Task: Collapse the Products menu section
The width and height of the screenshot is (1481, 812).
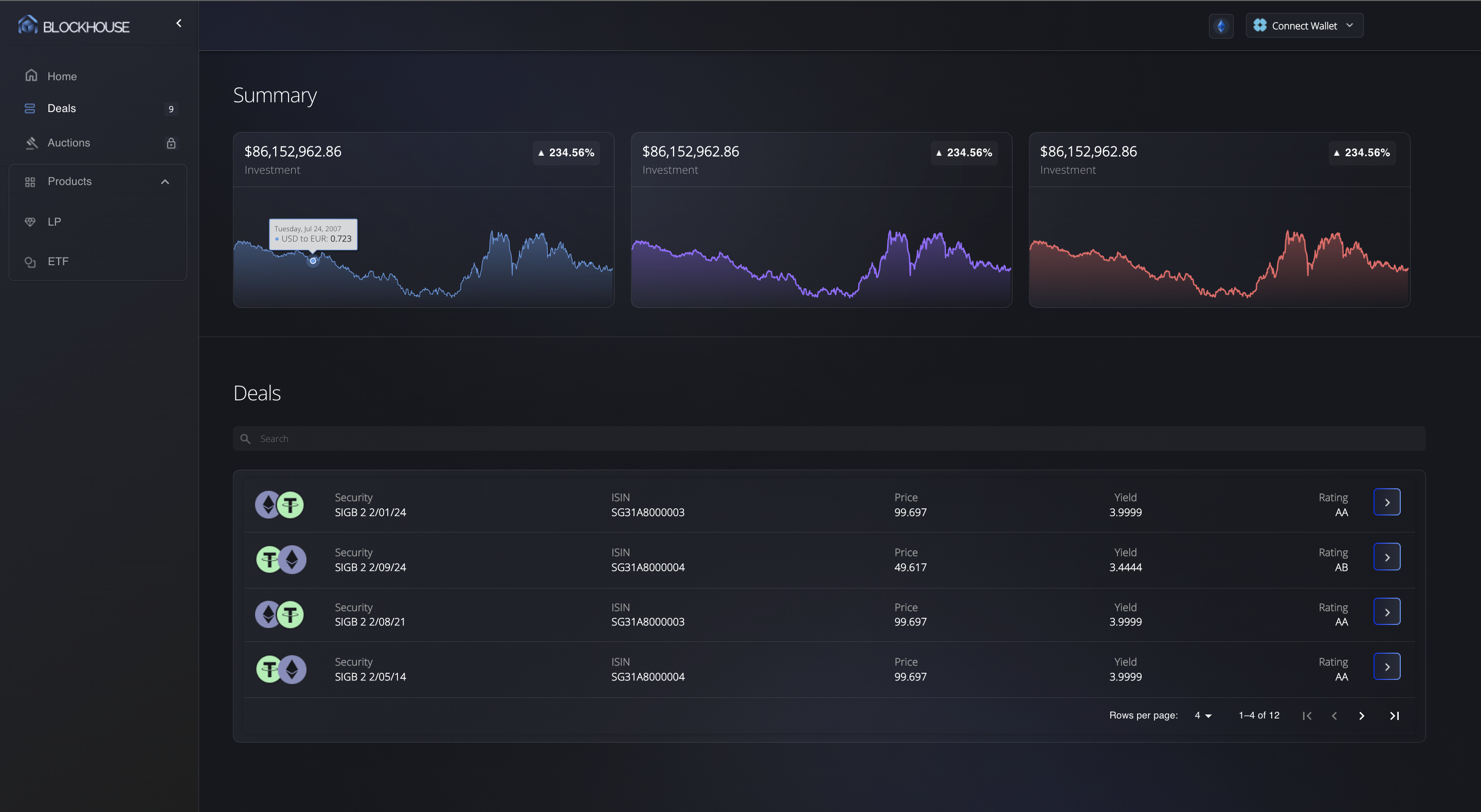Action: coord(165,181)
